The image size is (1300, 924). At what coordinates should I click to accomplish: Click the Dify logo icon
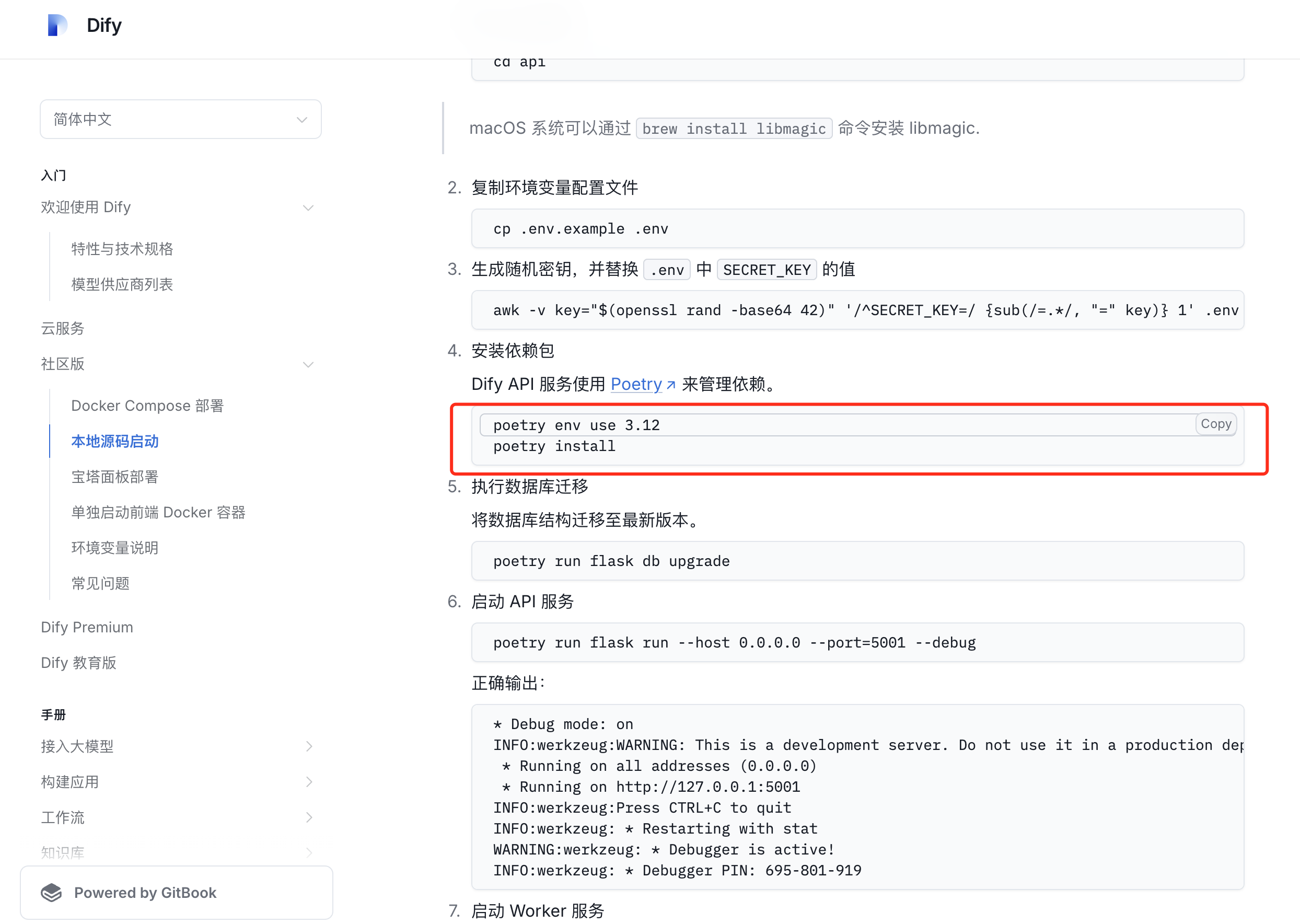click(x=57, y=26)
